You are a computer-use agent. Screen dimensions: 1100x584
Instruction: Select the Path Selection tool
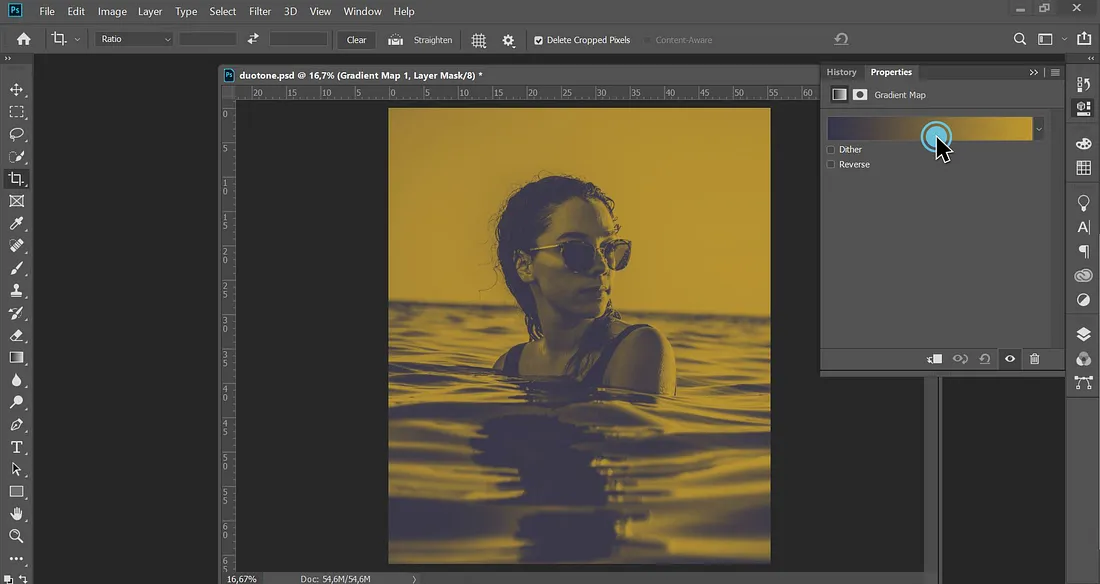[16, 469]
